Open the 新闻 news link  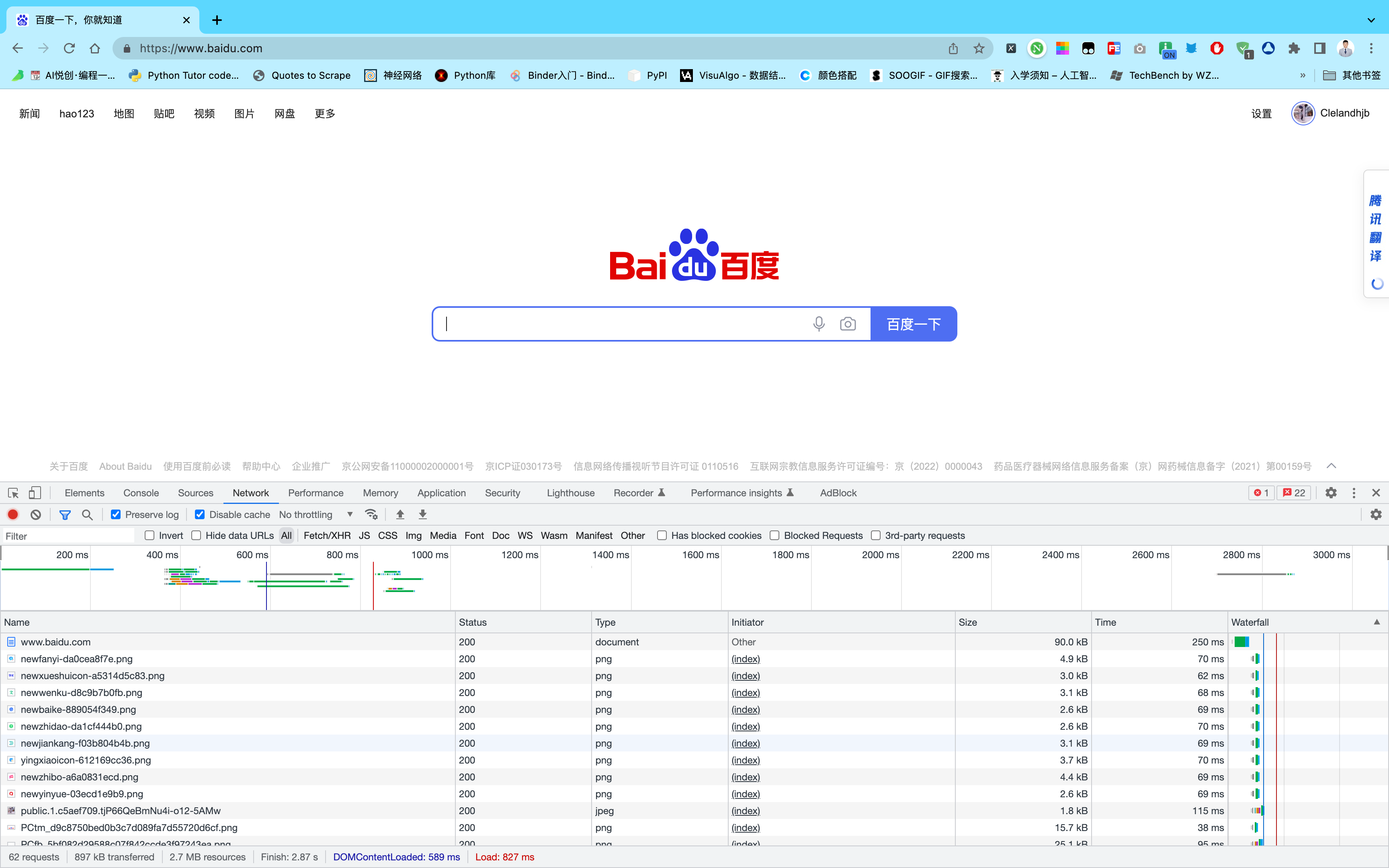(x=29, y=114)
